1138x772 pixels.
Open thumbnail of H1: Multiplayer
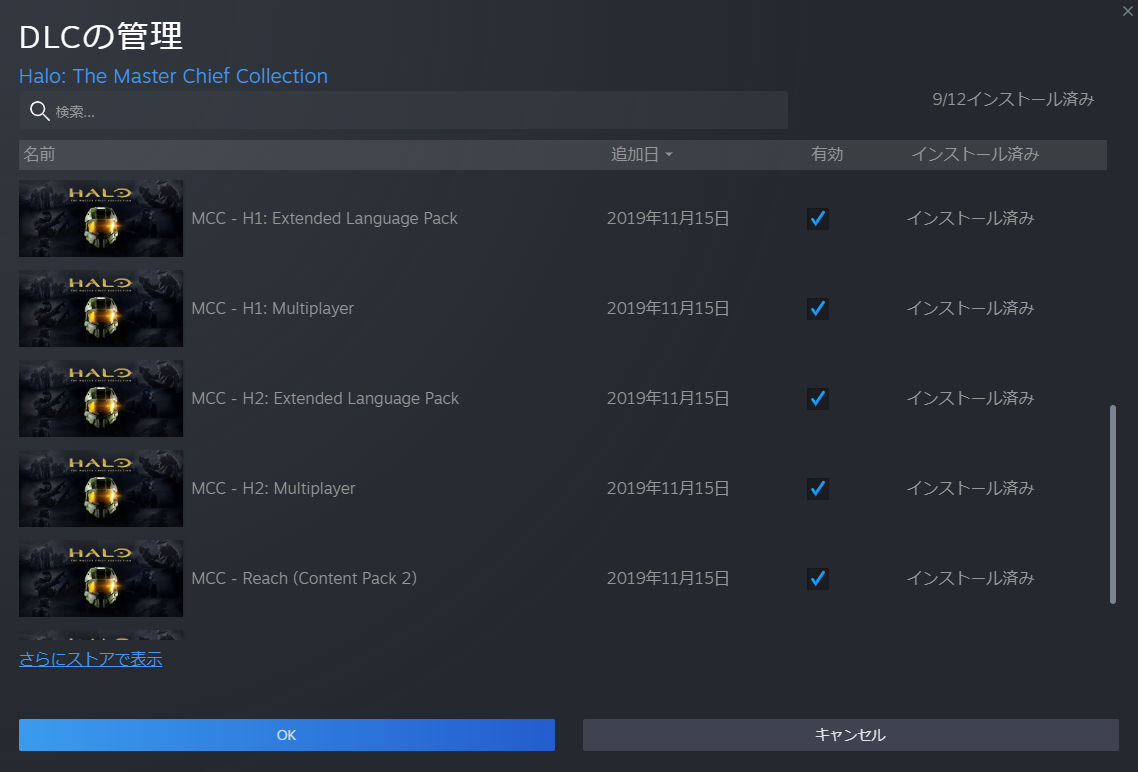(x=101, y=308)
